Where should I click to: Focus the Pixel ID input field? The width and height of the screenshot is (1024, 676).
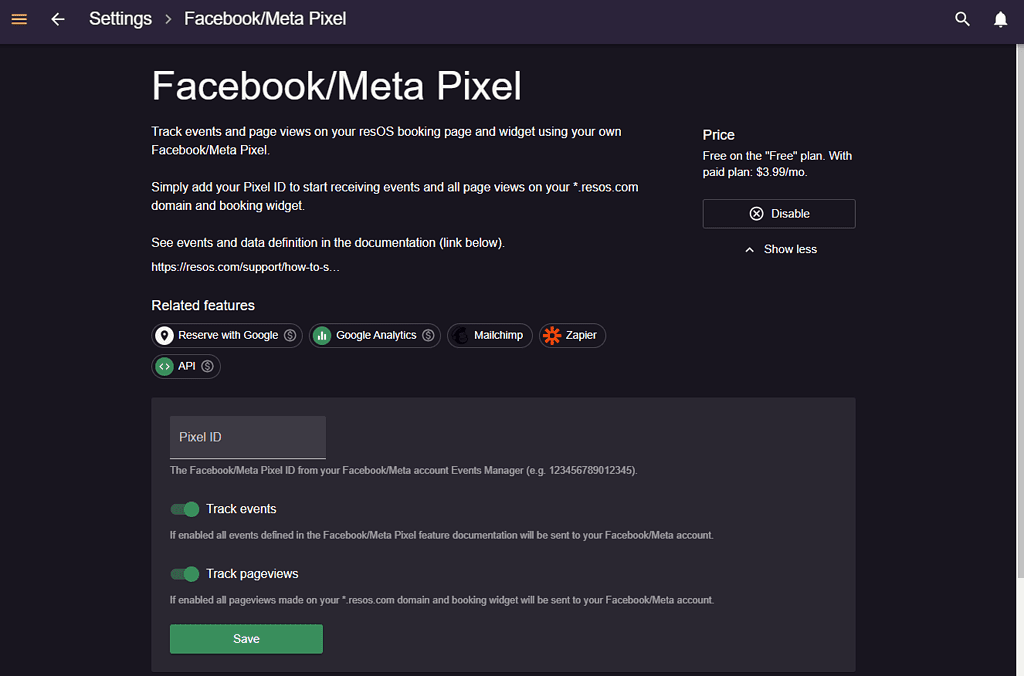click(248, 437)
